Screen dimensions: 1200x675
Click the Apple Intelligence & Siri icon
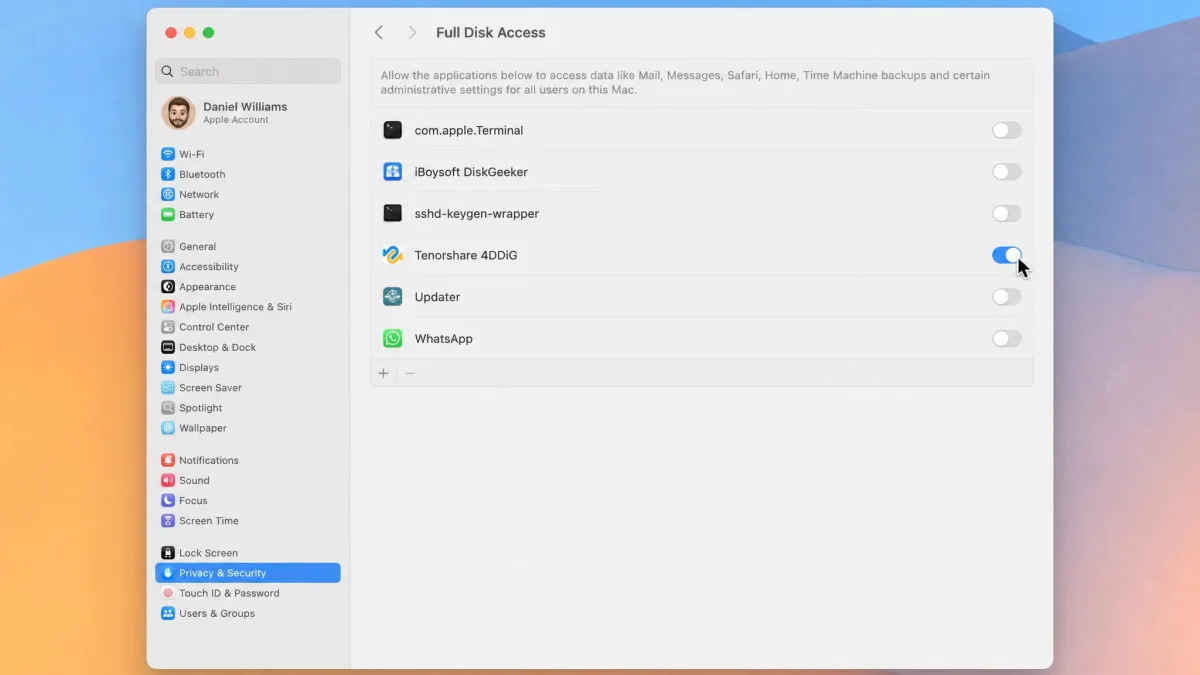[168, 307]
